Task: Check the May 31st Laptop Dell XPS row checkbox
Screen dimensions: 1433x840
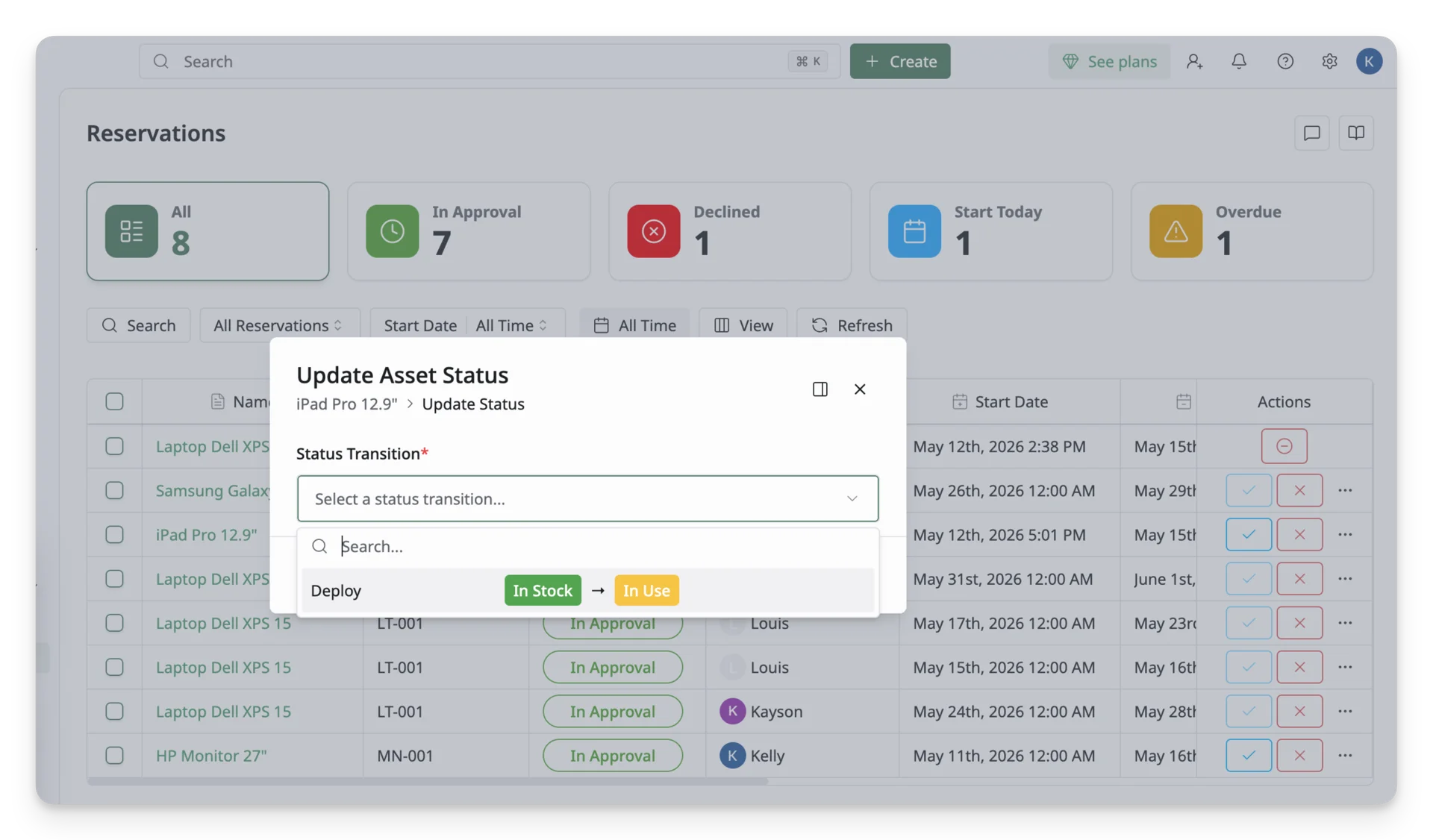Action: pyautogui.click(x=114, y=578)
